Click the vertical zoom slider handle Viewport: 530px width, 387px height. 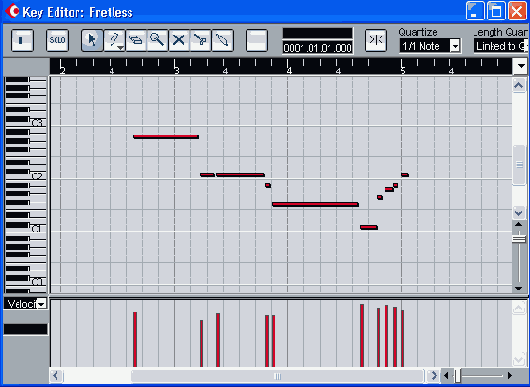click(519, 239)
